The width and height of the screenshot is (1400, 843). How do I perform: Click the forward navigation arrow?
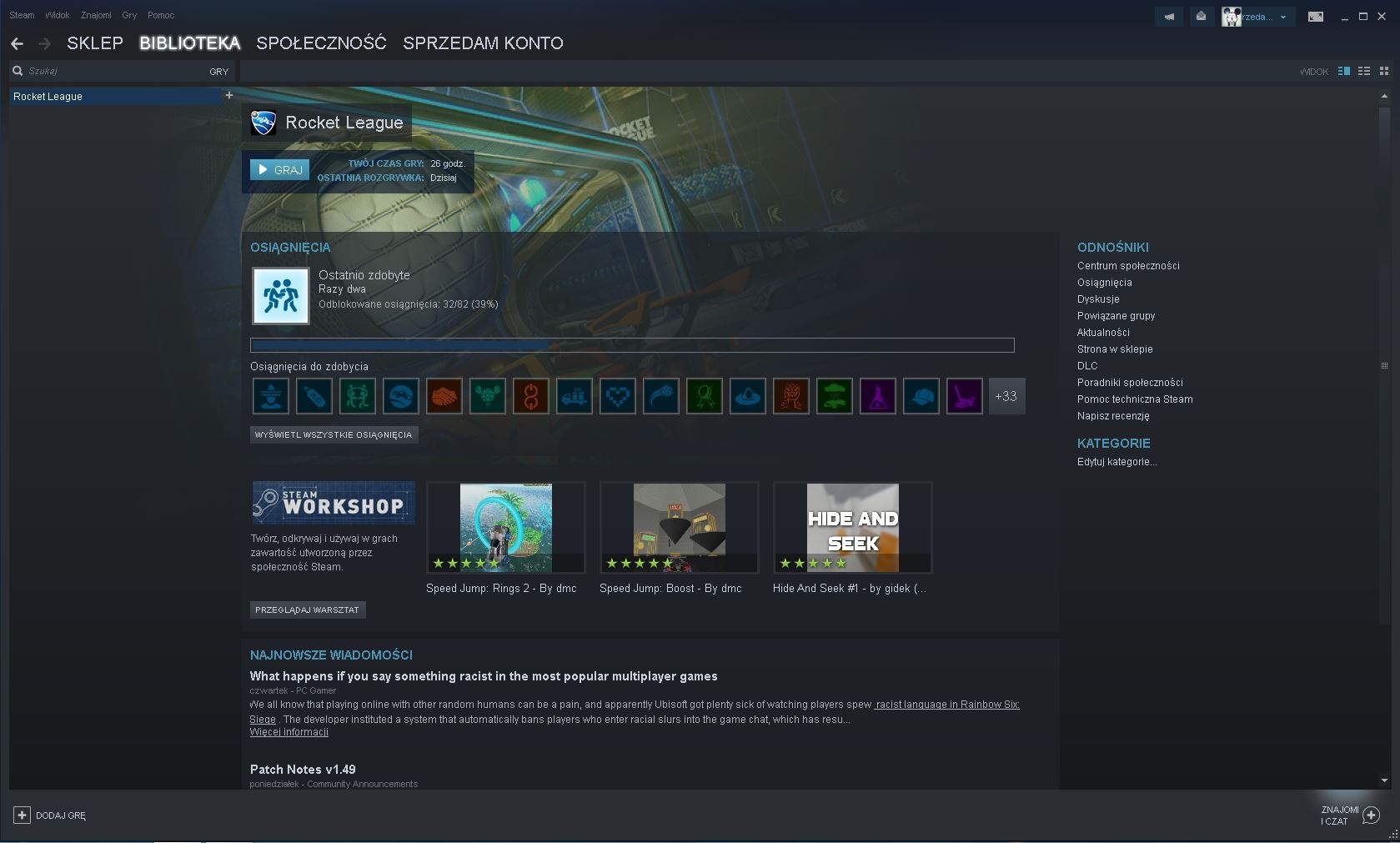click(x=44, y=43)
